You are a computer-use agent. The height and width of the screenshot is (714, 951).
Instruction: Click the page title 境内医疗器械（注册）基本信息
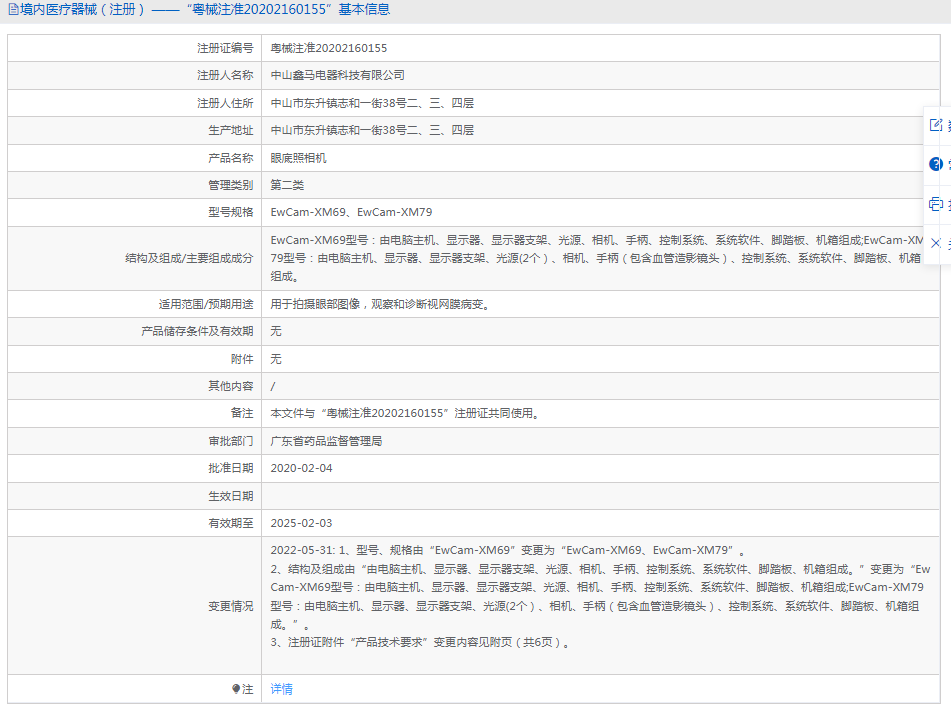pos(205,10)
